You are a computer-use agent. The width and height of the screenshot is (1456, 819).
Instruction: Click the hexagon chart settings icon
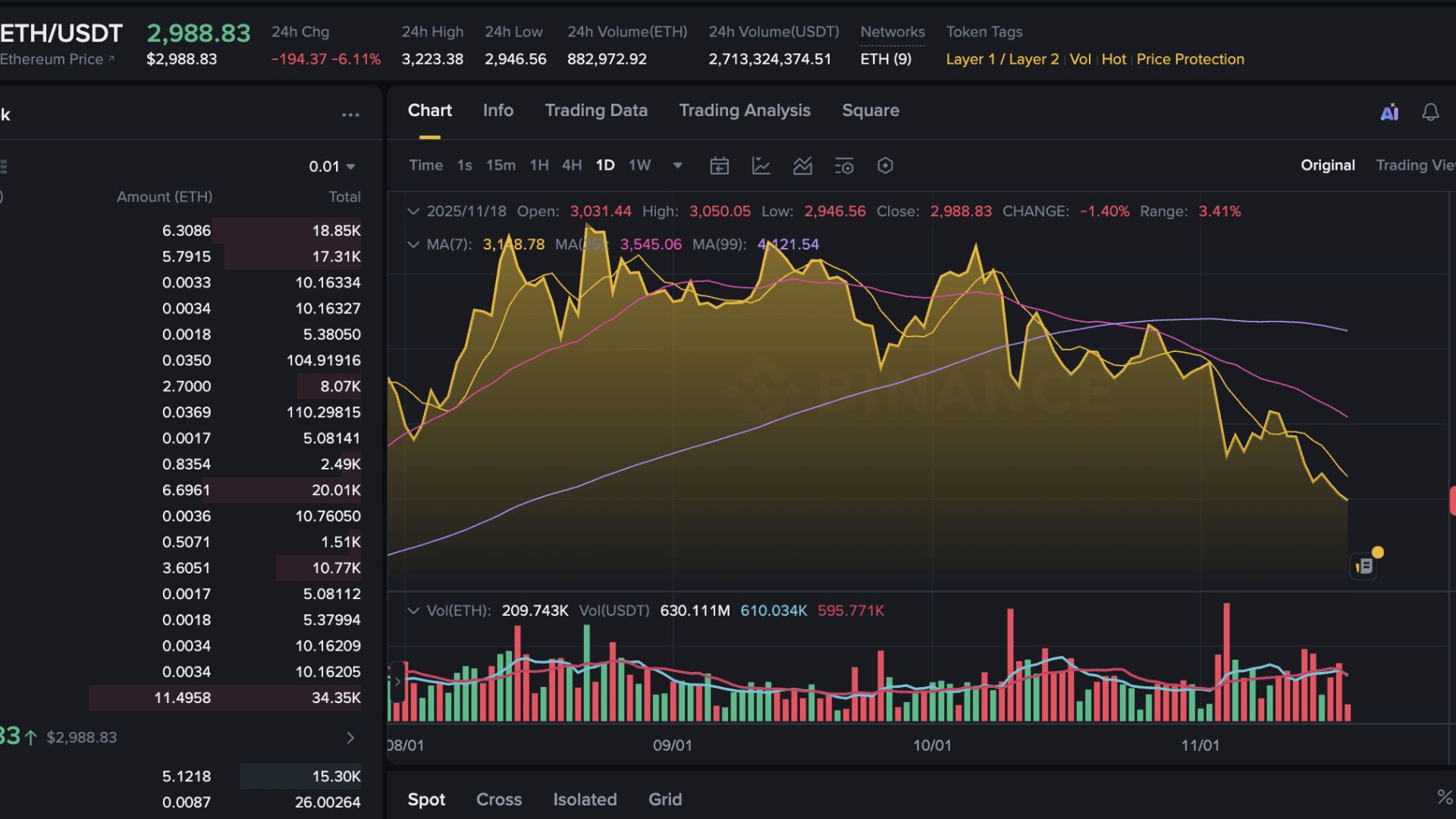tap(885, 166)
